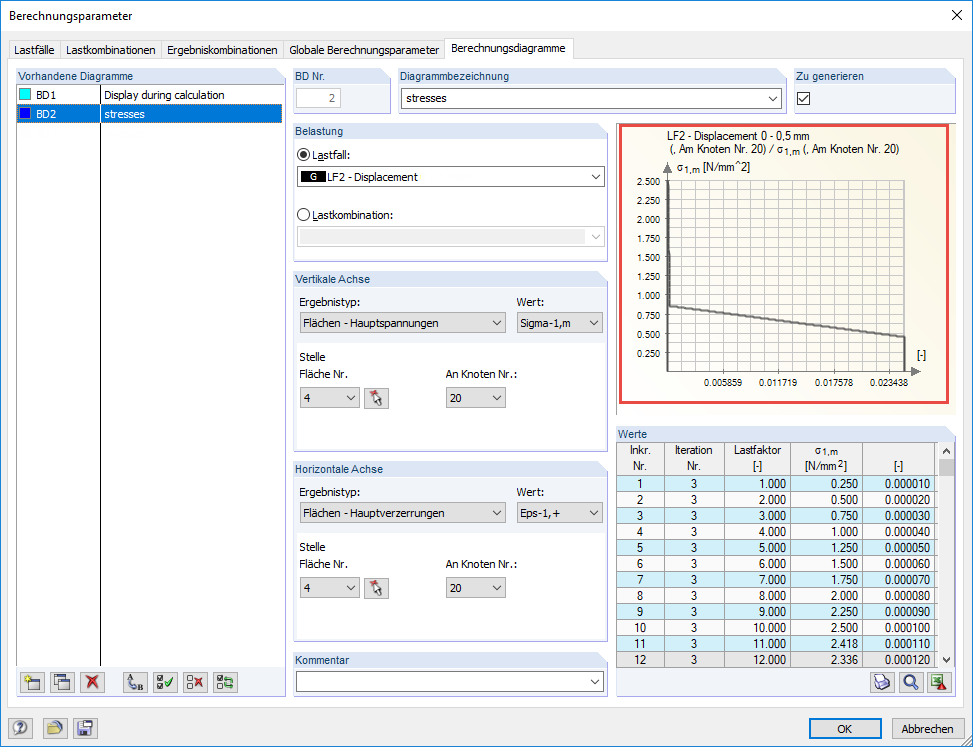973x747 pixels.
Task: Select 'Display during calculation' diagram row
Action: [149, 95]
